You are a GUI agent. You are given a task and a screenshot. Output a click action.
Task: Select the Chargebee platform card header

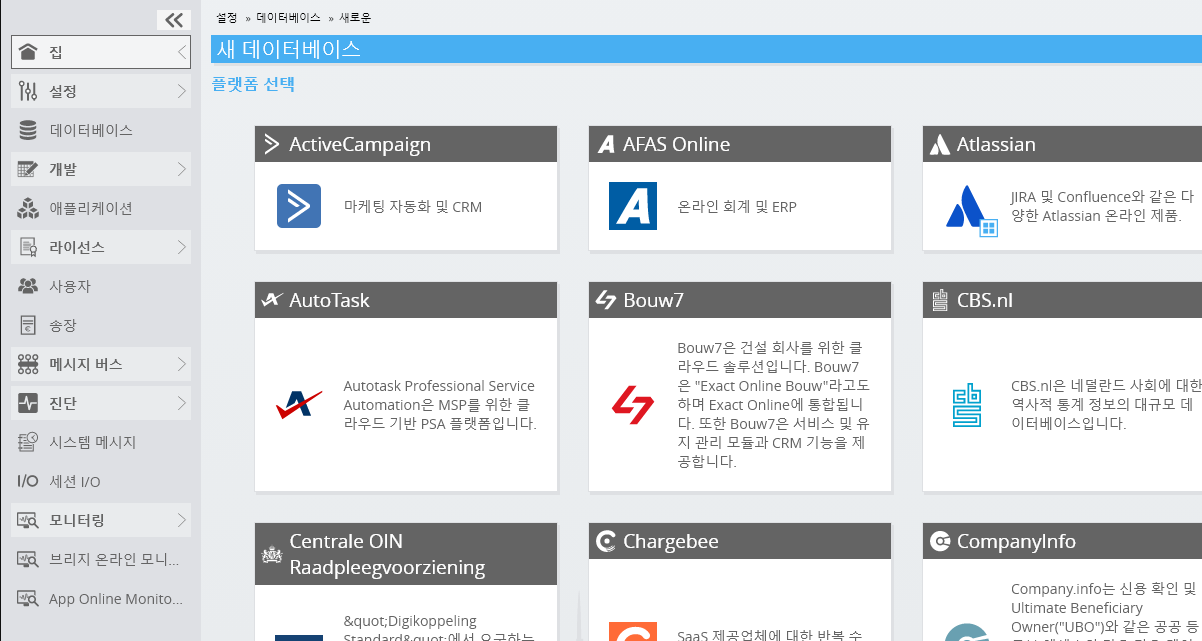click(740, 541)
